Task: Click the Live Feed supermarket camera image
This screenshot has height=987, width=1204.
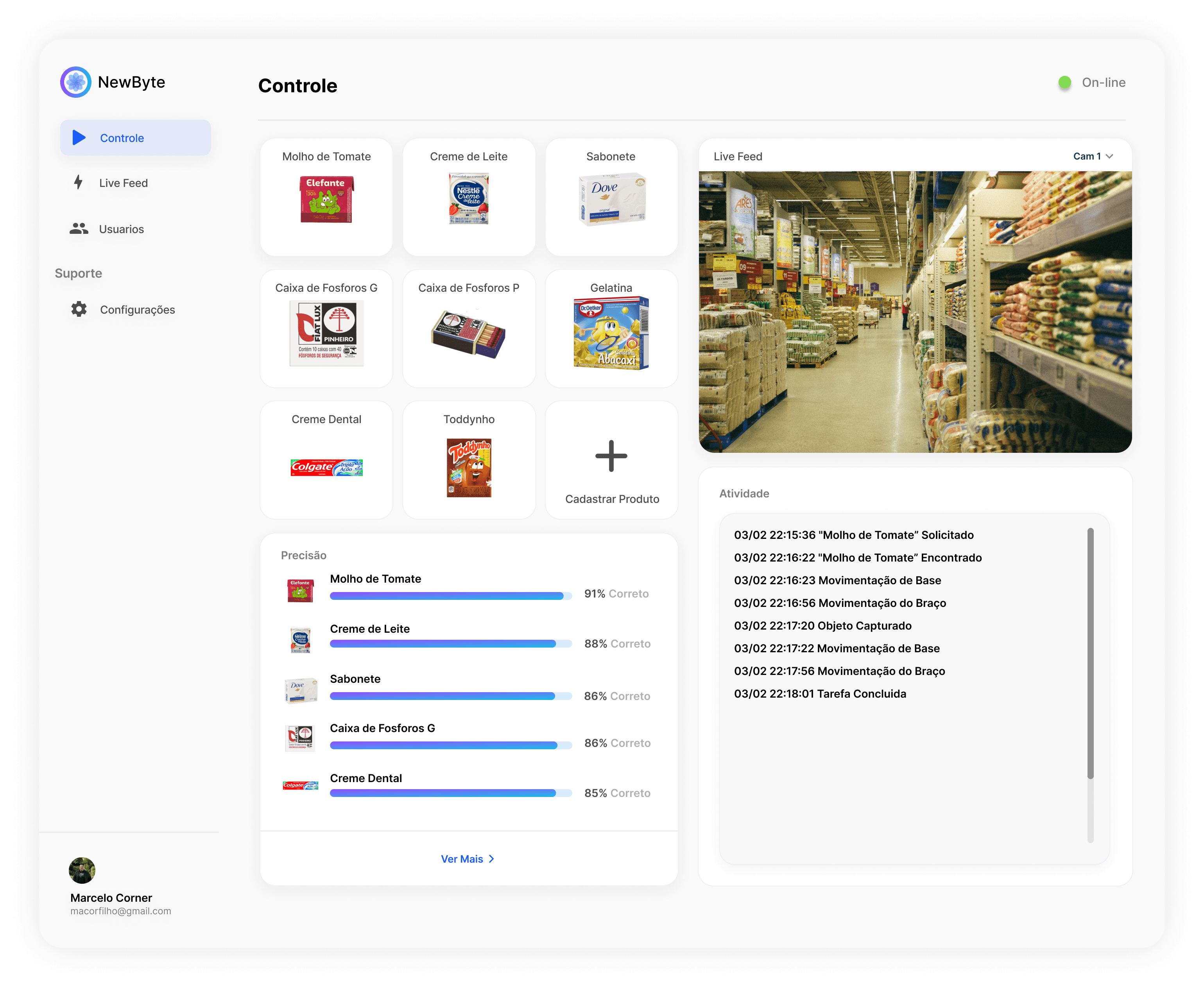Action: pos(915,312)
